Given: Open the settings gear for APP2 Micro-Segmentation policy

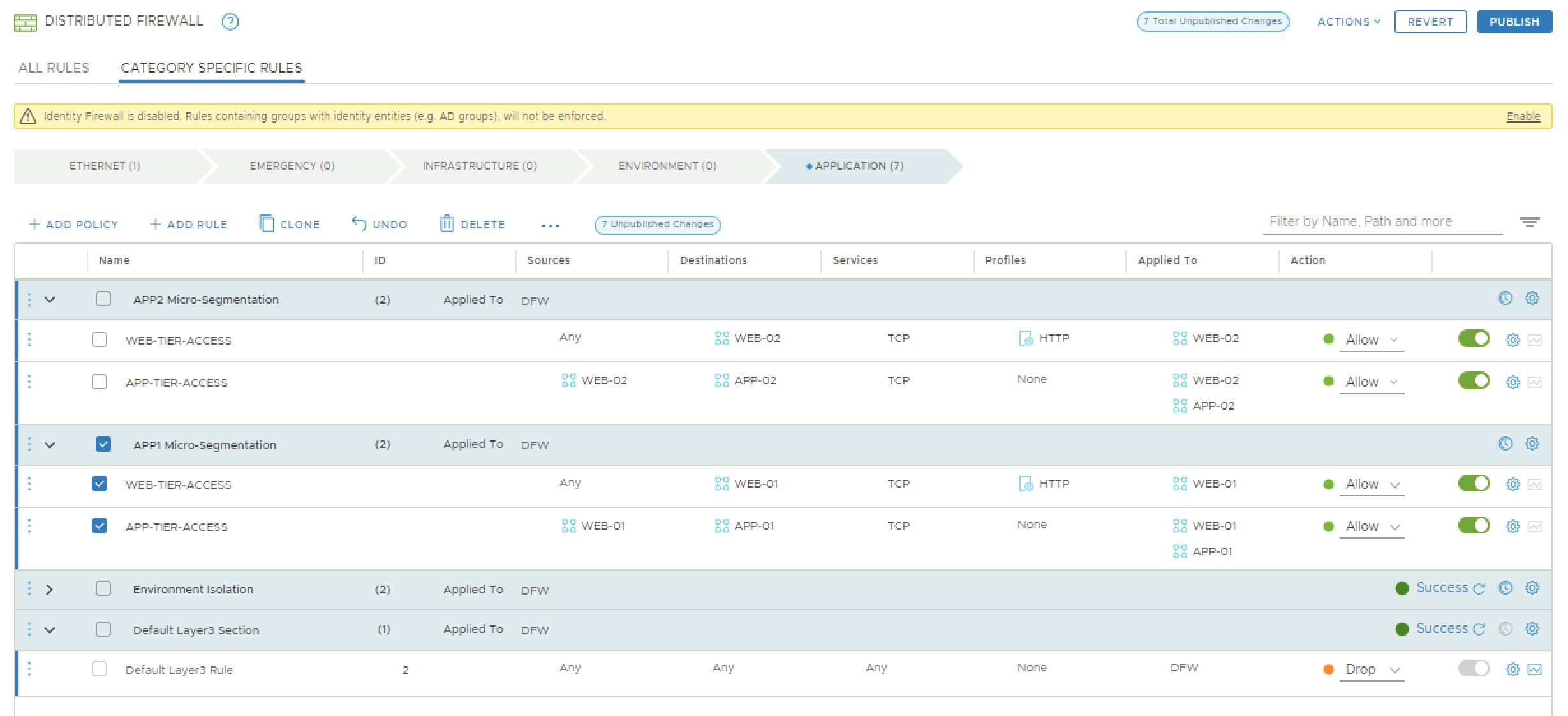Looking at the screenshot, I should 1532,298.
